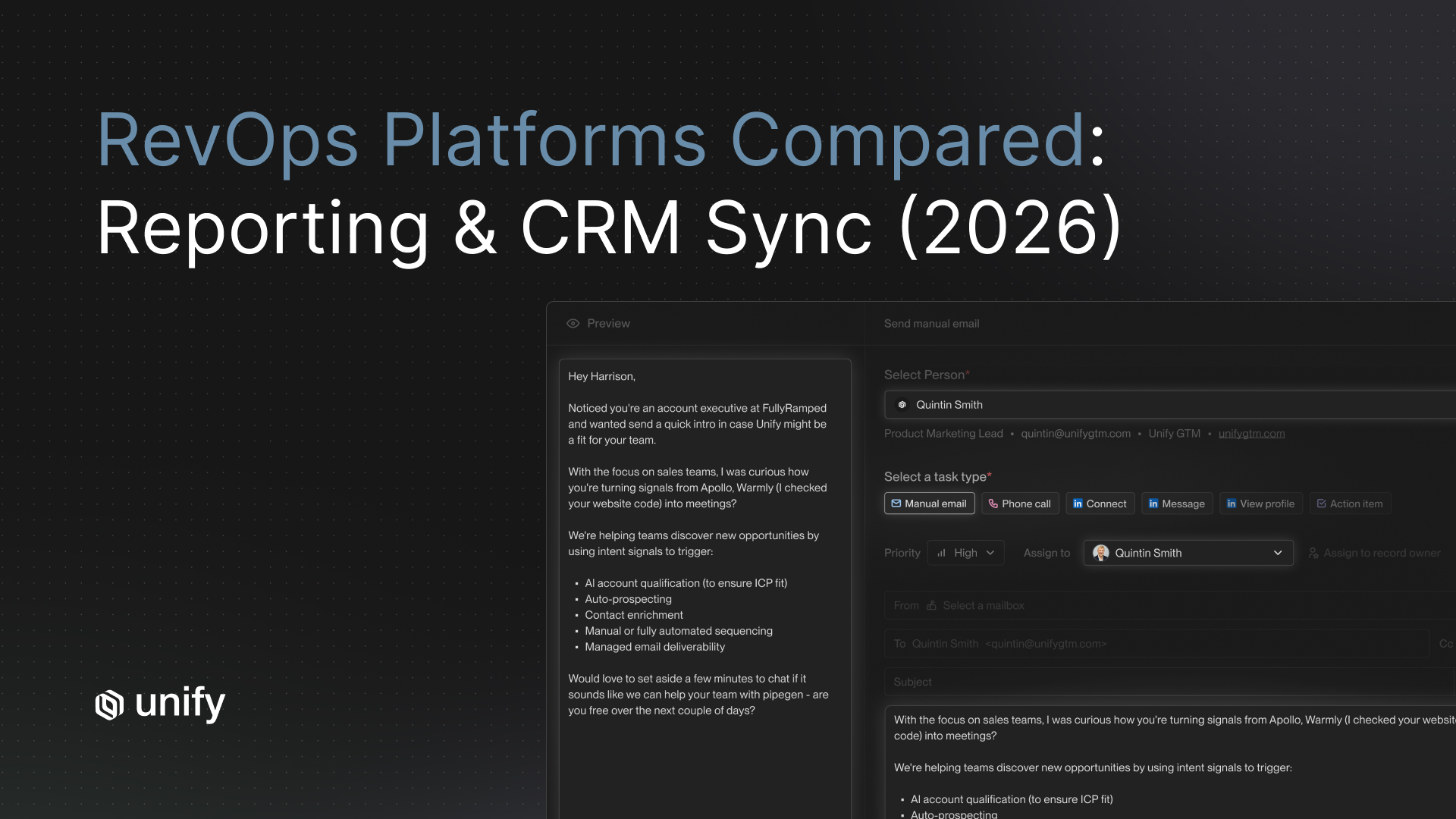Select the Phone call task type

[1019, 504]
